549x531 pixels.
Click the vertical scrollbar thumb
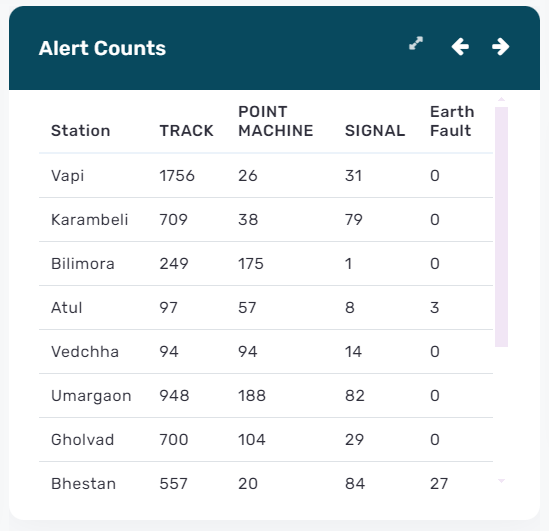coord(501,227)
